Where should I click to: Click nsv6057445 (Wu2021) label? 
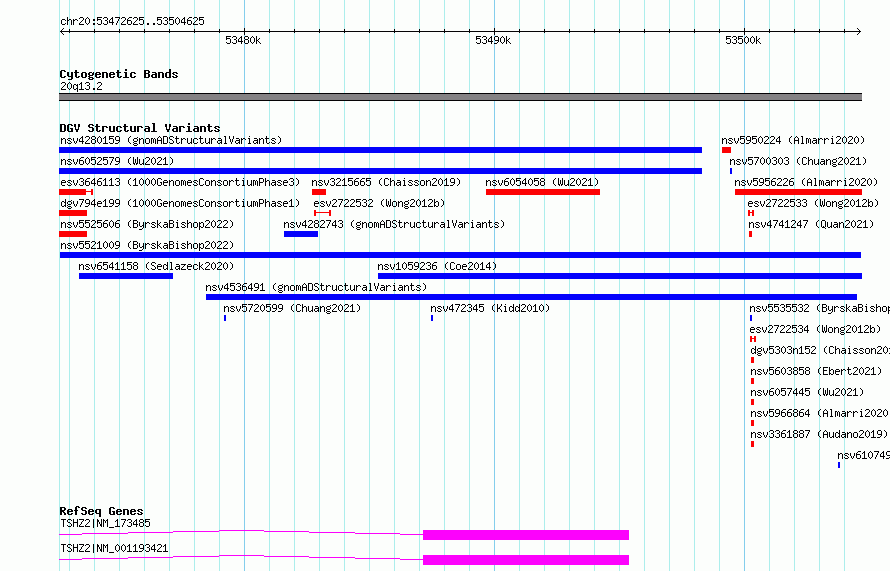pos(807,392)
